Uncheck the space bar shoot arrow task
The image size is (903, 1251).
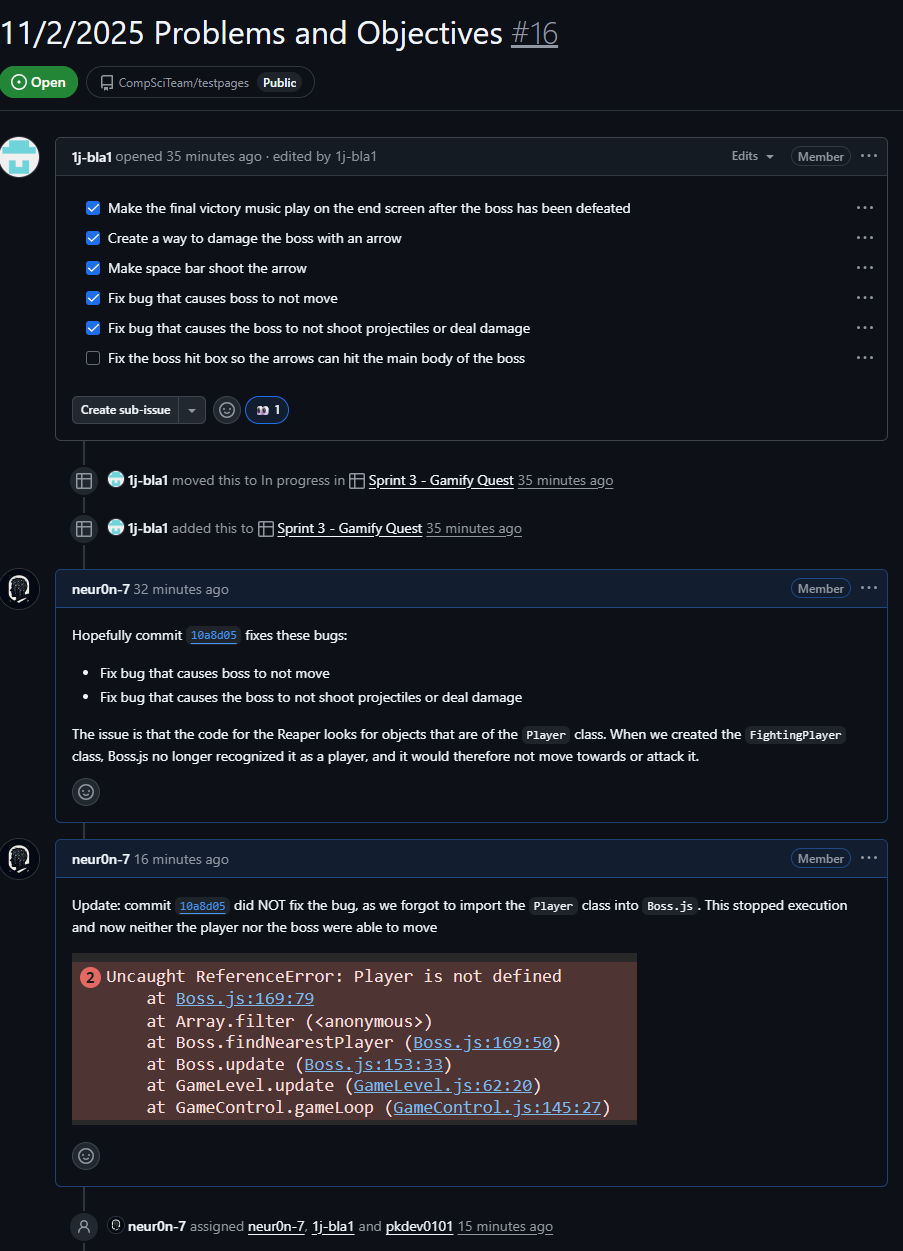tap(92, 268)
